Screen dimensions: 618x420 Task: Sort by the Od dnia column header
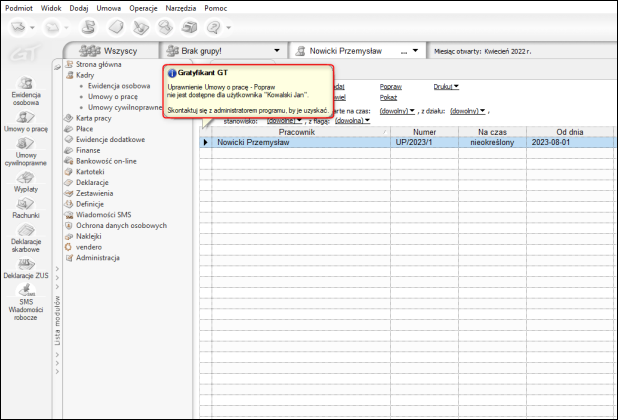pos(570,132)
